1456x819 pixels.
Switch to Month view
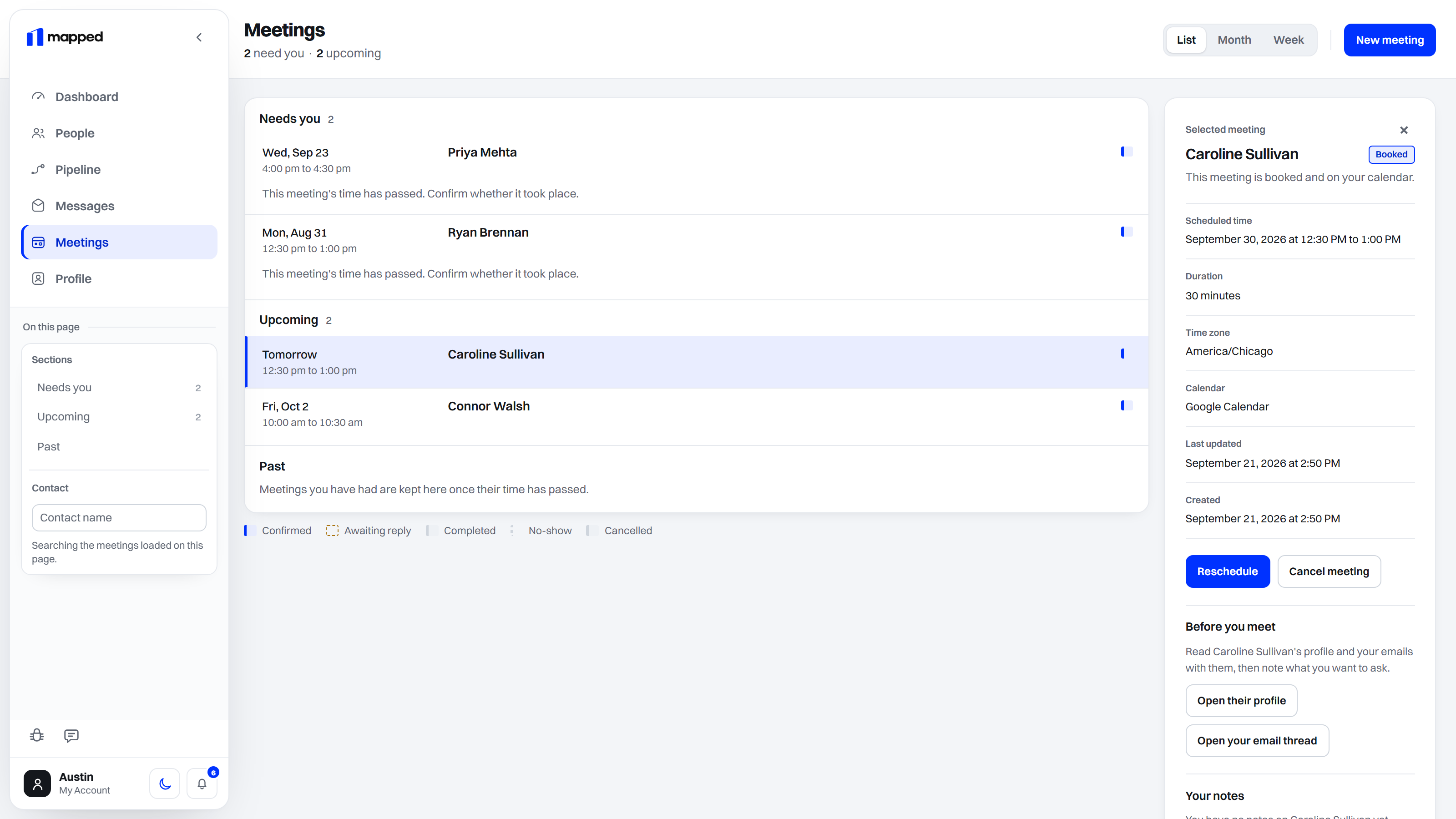point(1234,40)
